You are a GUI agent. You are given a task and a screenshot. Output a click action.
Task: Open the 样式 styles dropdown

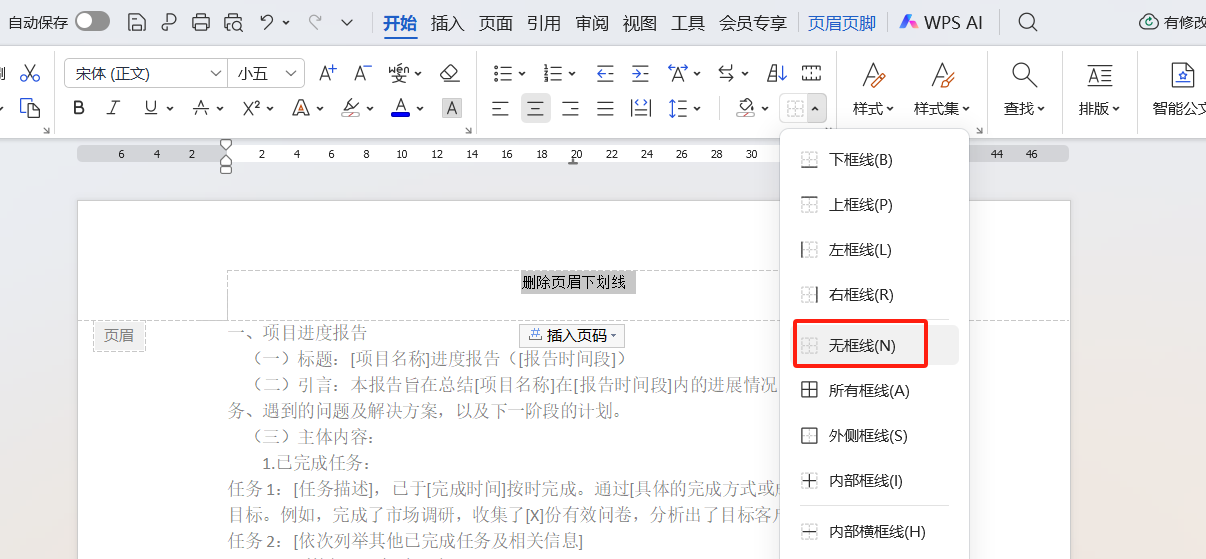pos(874,108)
